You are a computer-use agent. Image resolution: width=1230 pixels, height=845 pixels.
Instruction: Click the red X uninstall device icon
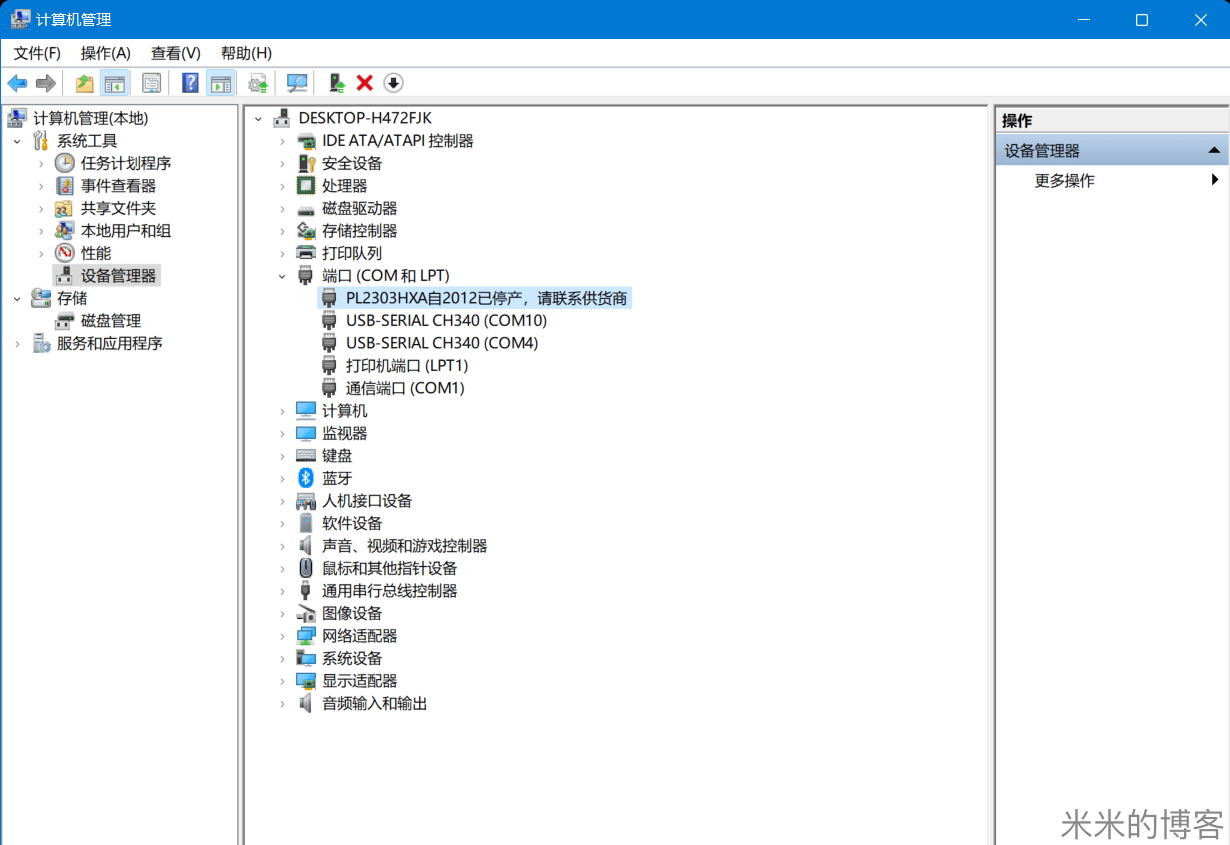click(x=364, y=83)
